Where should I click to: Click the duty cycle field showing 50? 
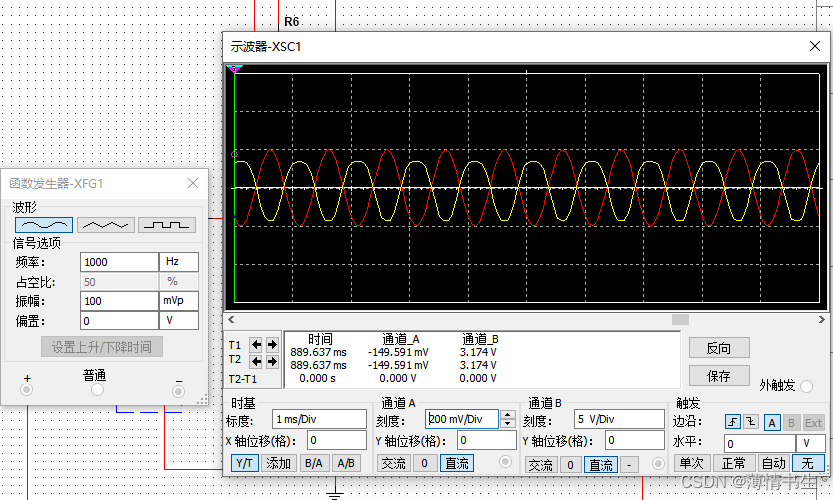(x=119, y=282)
